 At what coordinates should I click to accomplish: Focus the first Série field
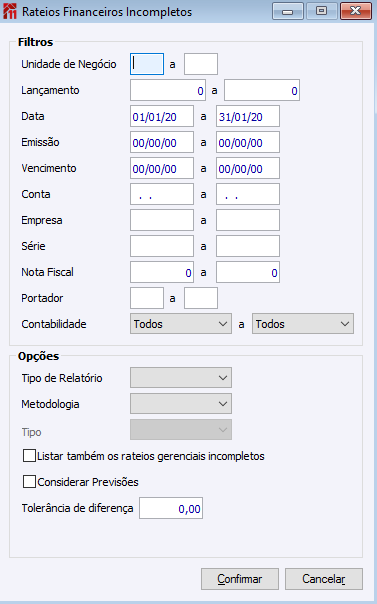pos(162,246)
